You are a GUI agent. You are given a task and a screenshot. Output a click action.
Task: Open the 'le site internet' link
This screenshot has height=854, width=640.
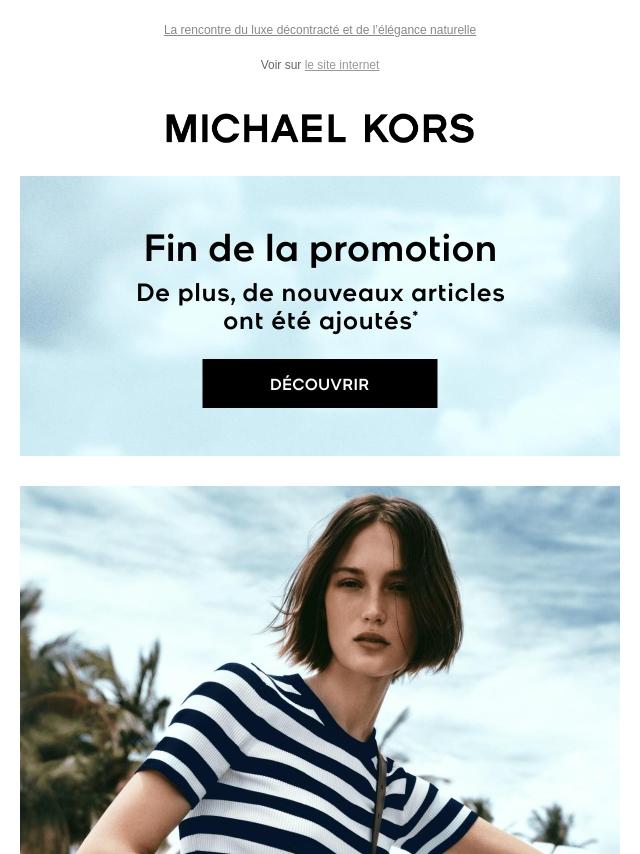pyautogui.click(x=342, y=65)
